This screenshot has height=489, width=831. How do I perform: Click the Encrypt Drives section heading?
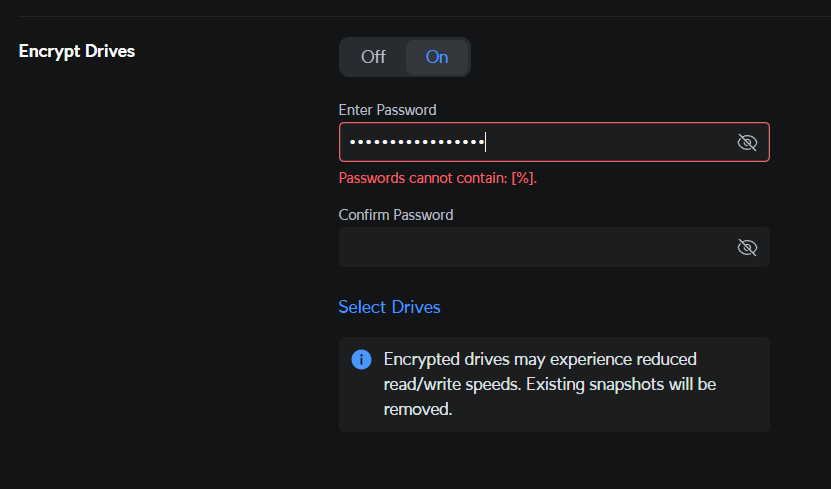pos(77,51)
